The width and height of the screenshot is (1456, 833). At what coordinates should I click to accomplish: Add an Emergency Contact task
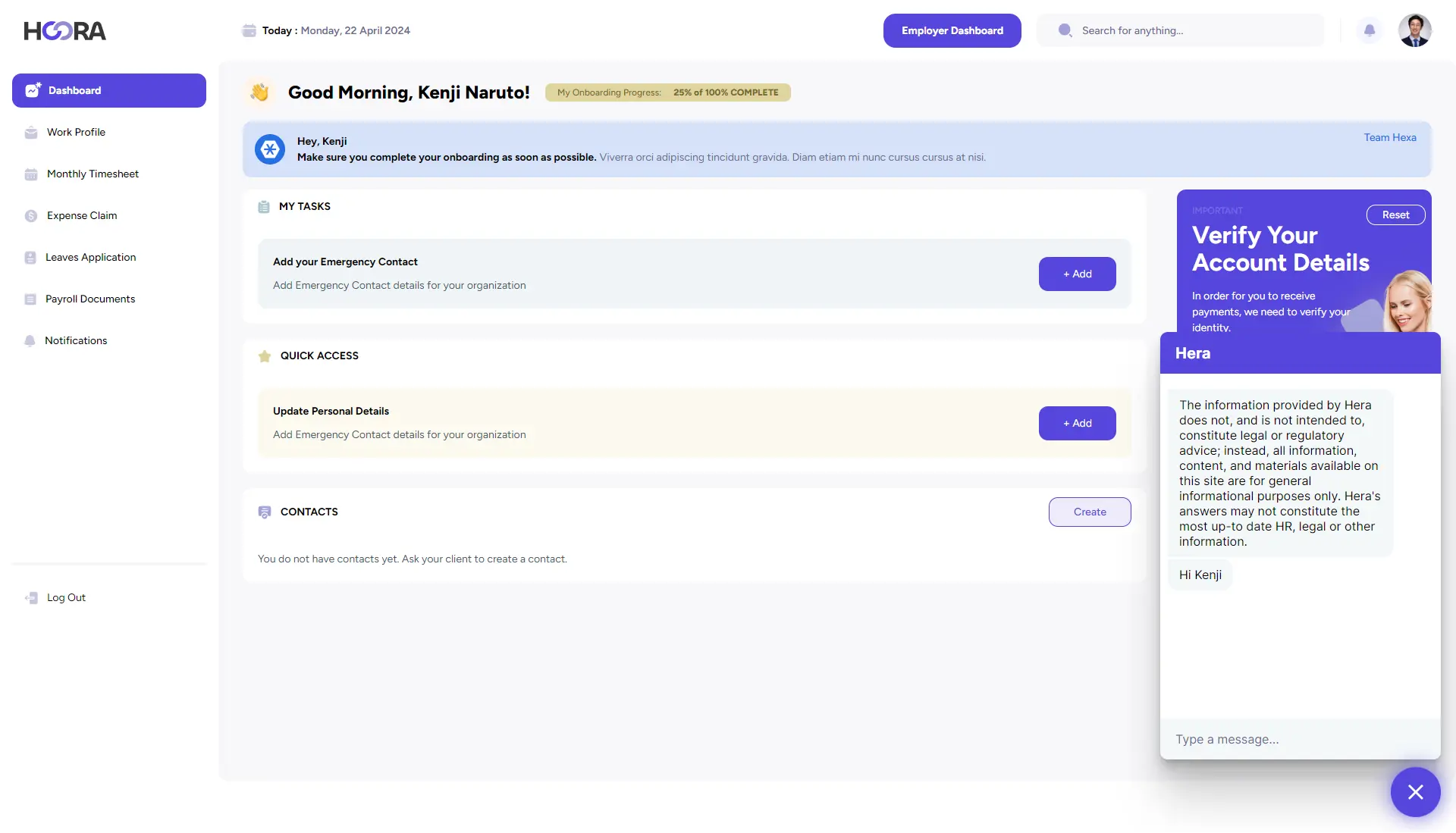click(1077, 274)
